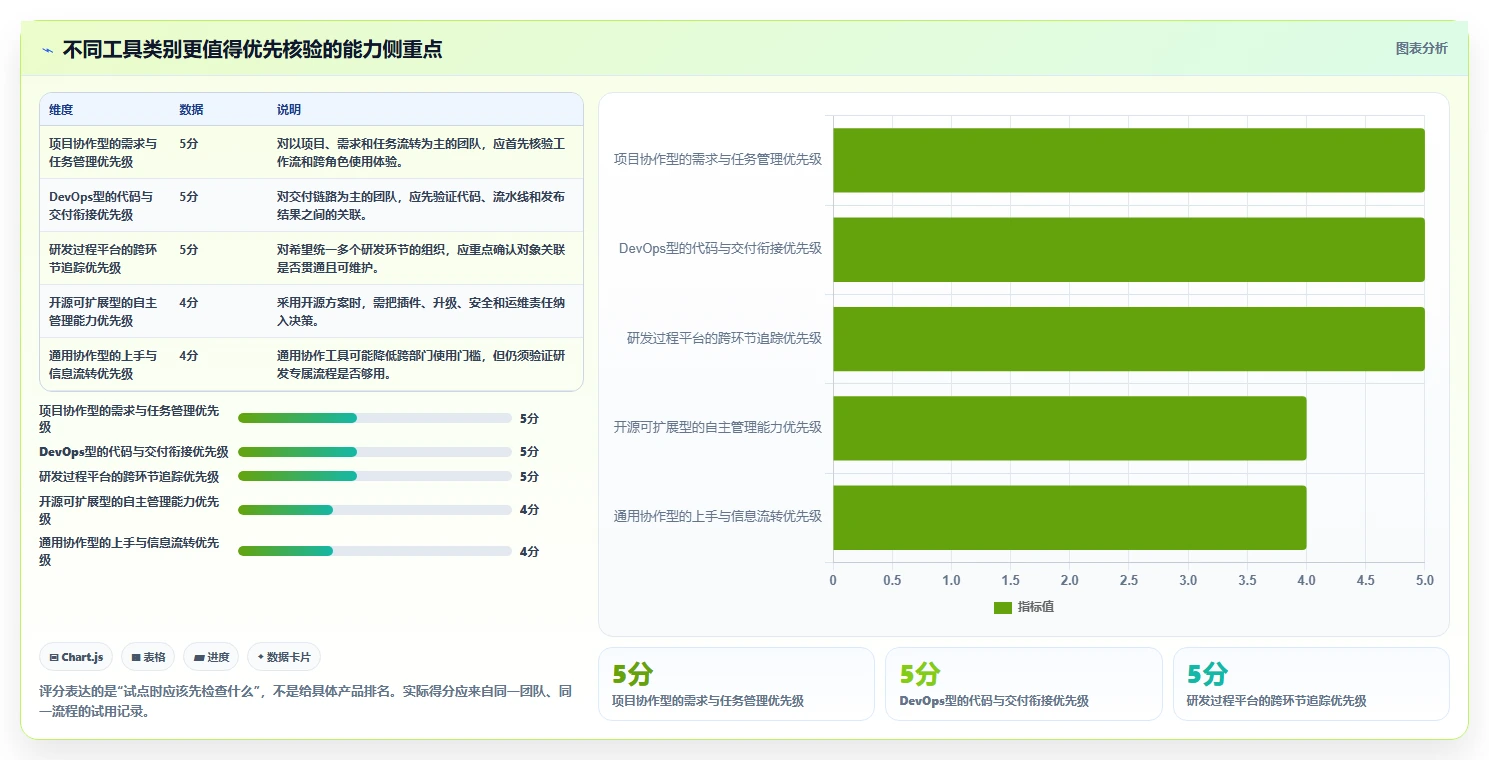
Task: Click the description starting 通用协作工具可能降低
Action: click(421, 364)
